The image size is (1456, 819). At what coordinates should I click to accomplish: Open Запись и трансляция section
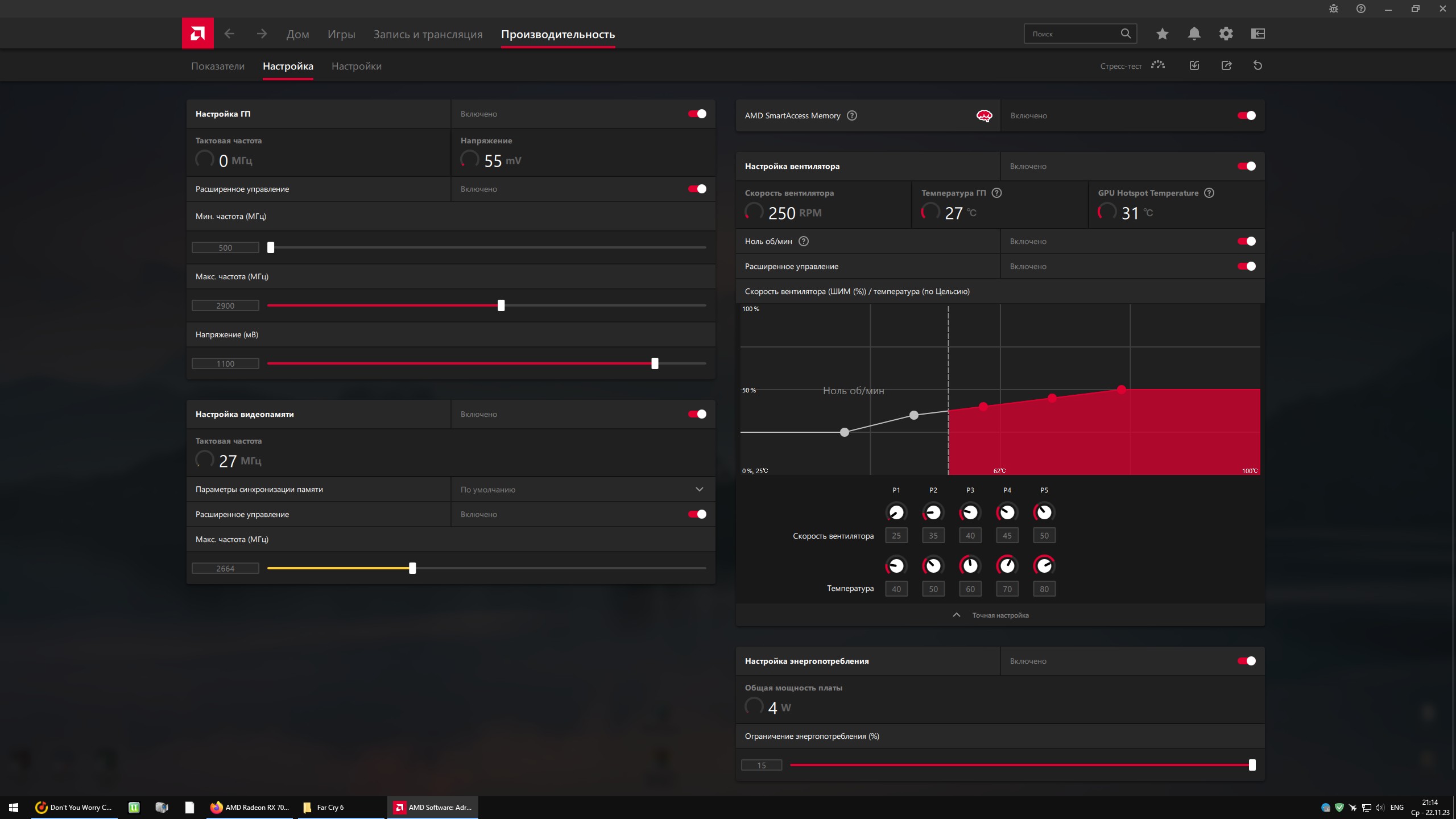pyautogui.click(x=428, y=34)
